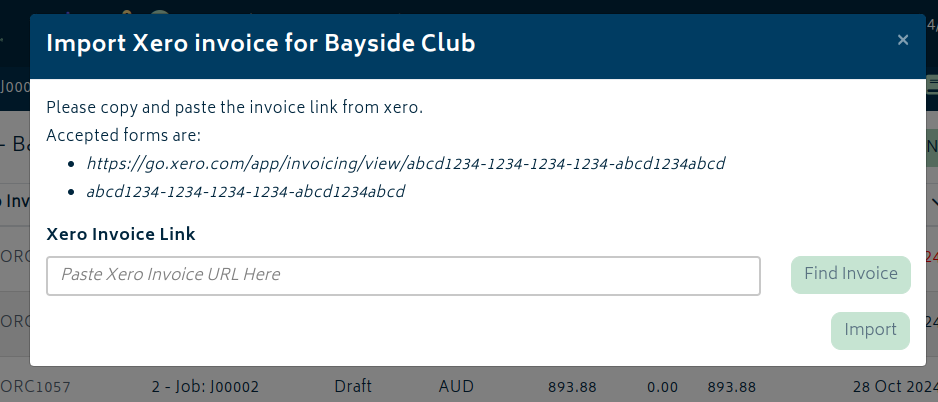Viewport: 938px width, 402px height.
Task: Close the Import Xero invoice dialog
Action: [x=903, y=40]
